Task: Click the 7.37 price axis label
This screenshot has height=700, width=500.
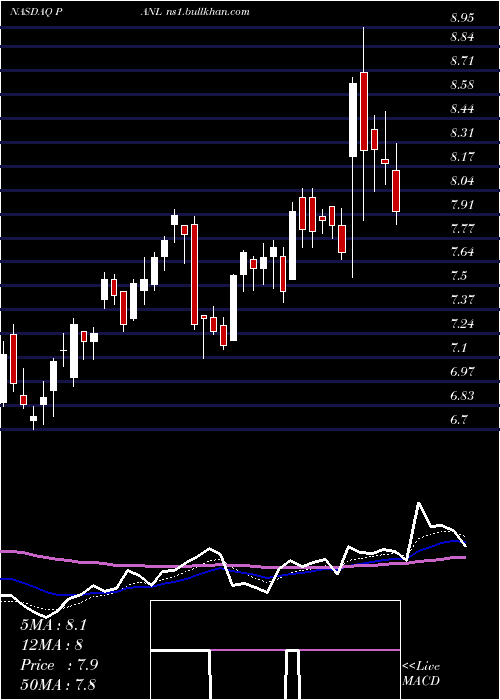Action: point(462,300)
